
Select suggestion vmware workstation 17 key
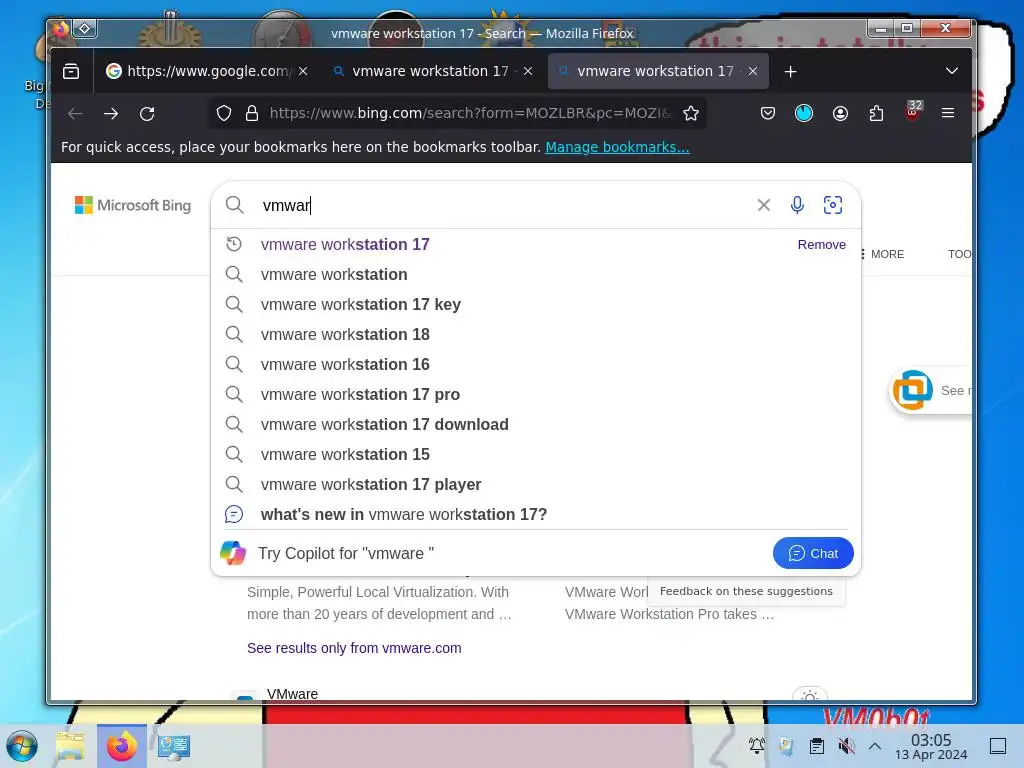(536, 304)
